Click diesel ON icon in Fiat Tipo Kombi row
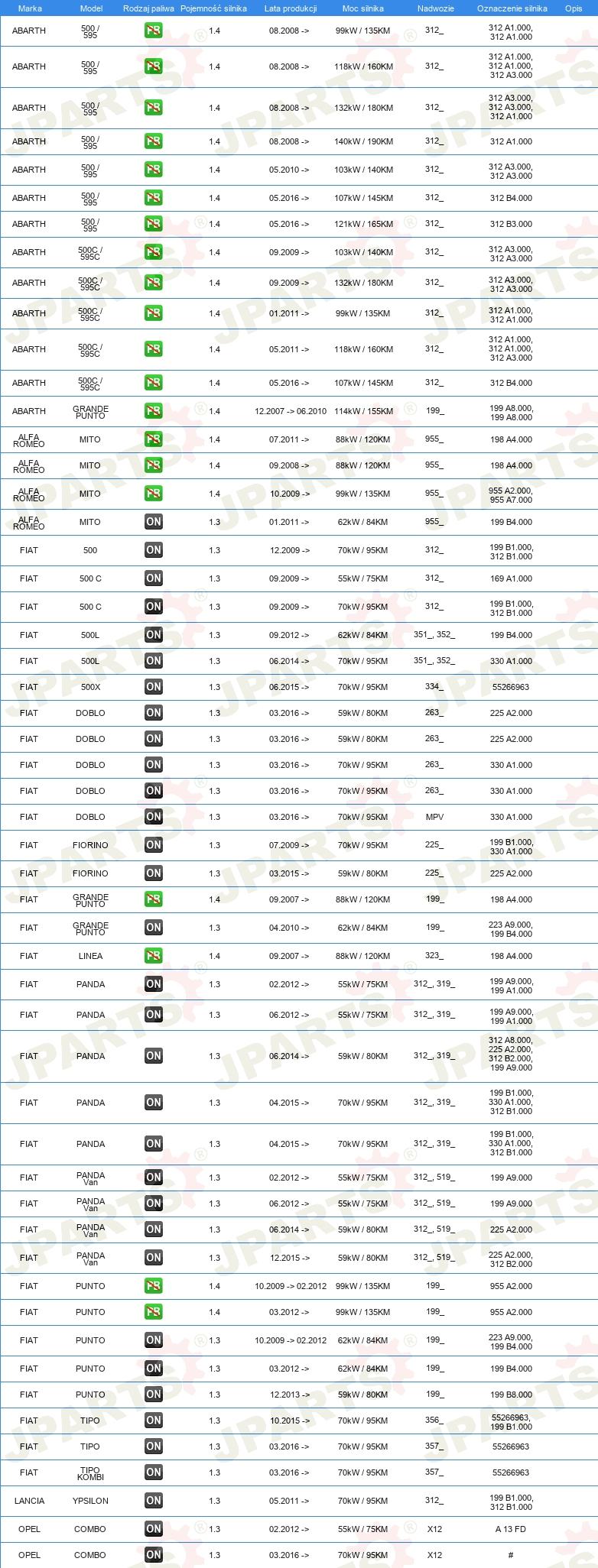 tap(153, 1472)
